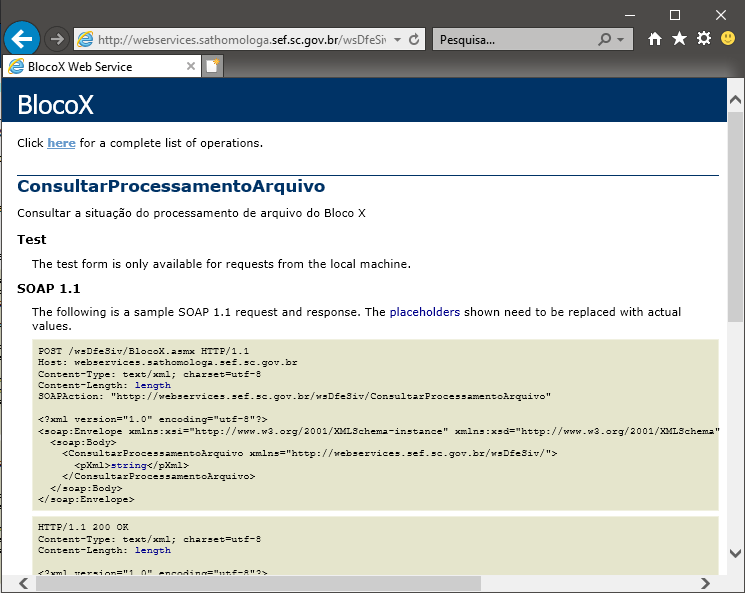The image size is (745, 593).
Task: Close the BlocoX Web Service tab
Action: 191,66
